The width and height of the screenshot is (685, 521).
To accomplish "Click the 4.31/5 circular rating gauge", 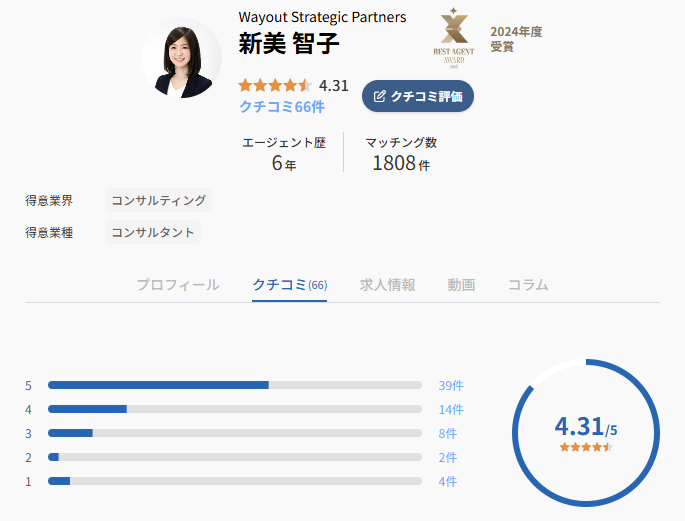I will [x=586, y=433].
